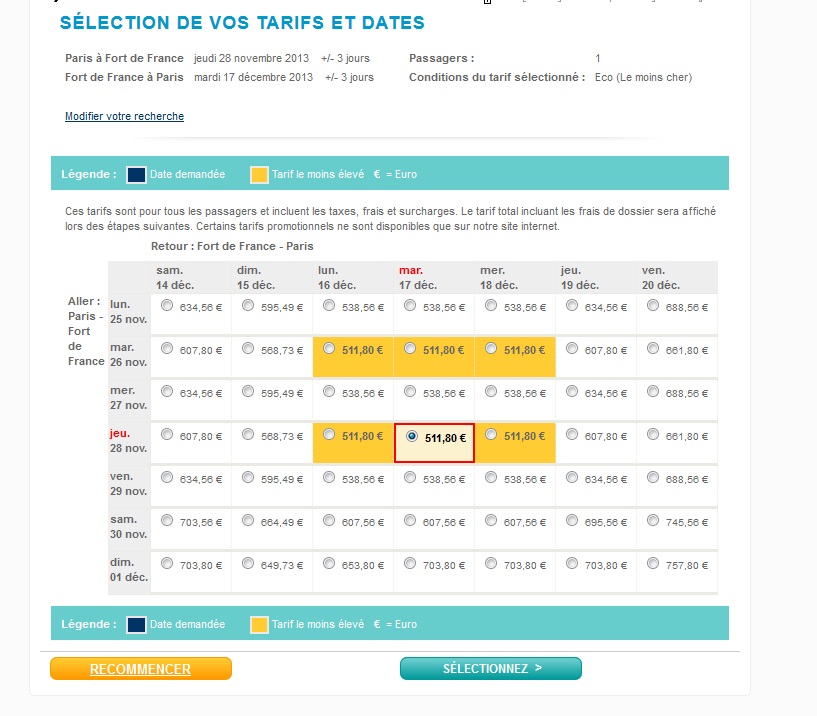Screen dimensions: 817x716
Task: Select 01 déc / 15 déc fare 649,73 €
Action: [248, 563]
